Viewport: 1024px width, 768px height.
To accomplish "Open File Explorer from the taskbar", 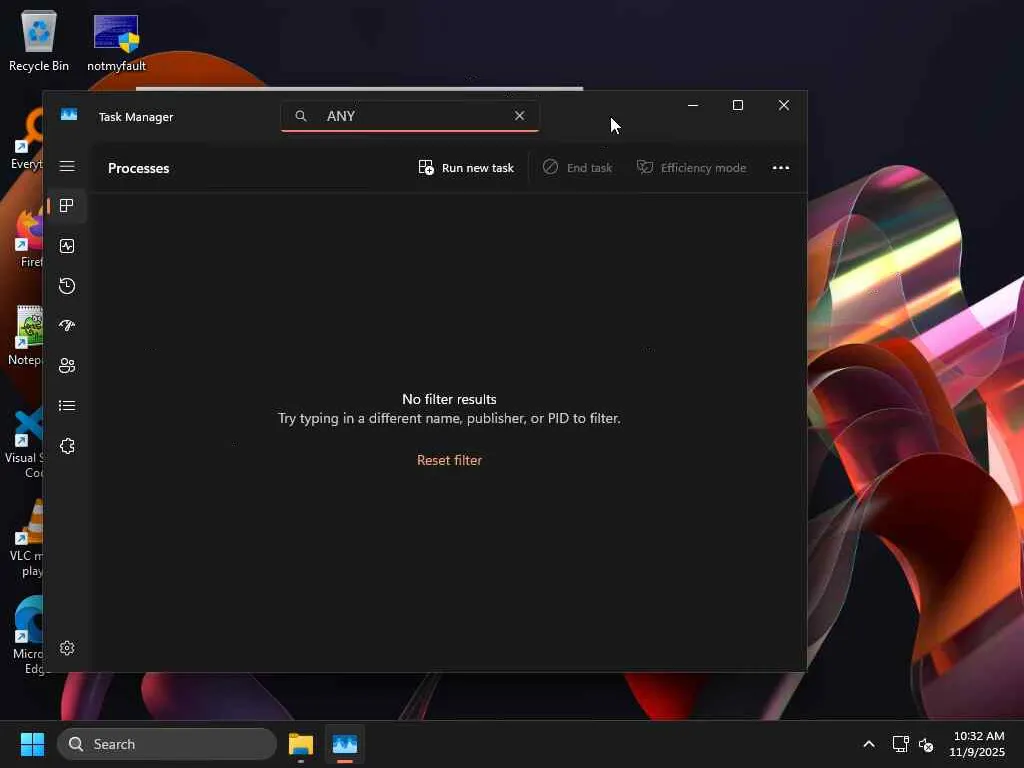I will pos(301,744).
